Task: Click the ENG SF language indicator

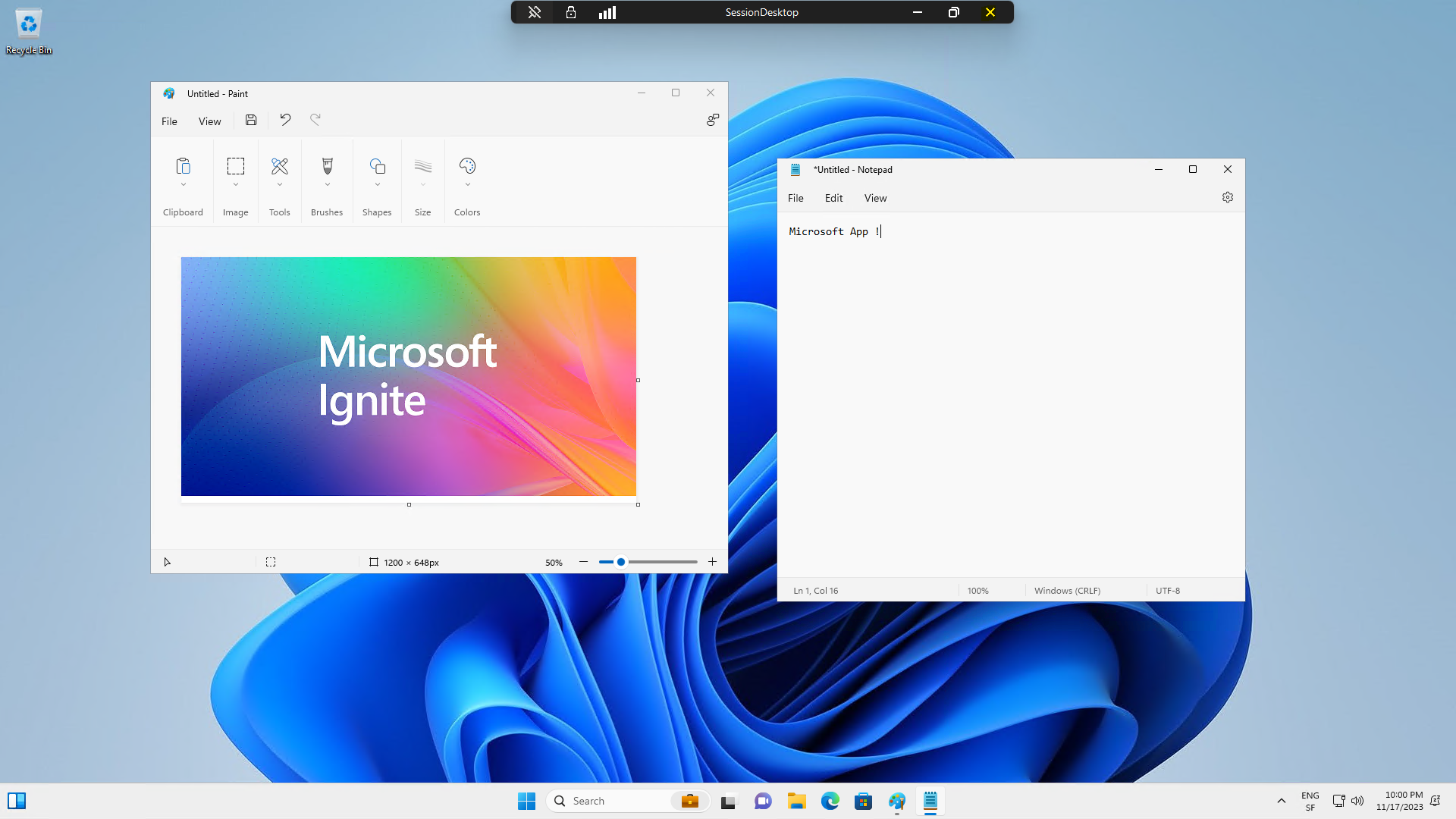Action: 1310,801
